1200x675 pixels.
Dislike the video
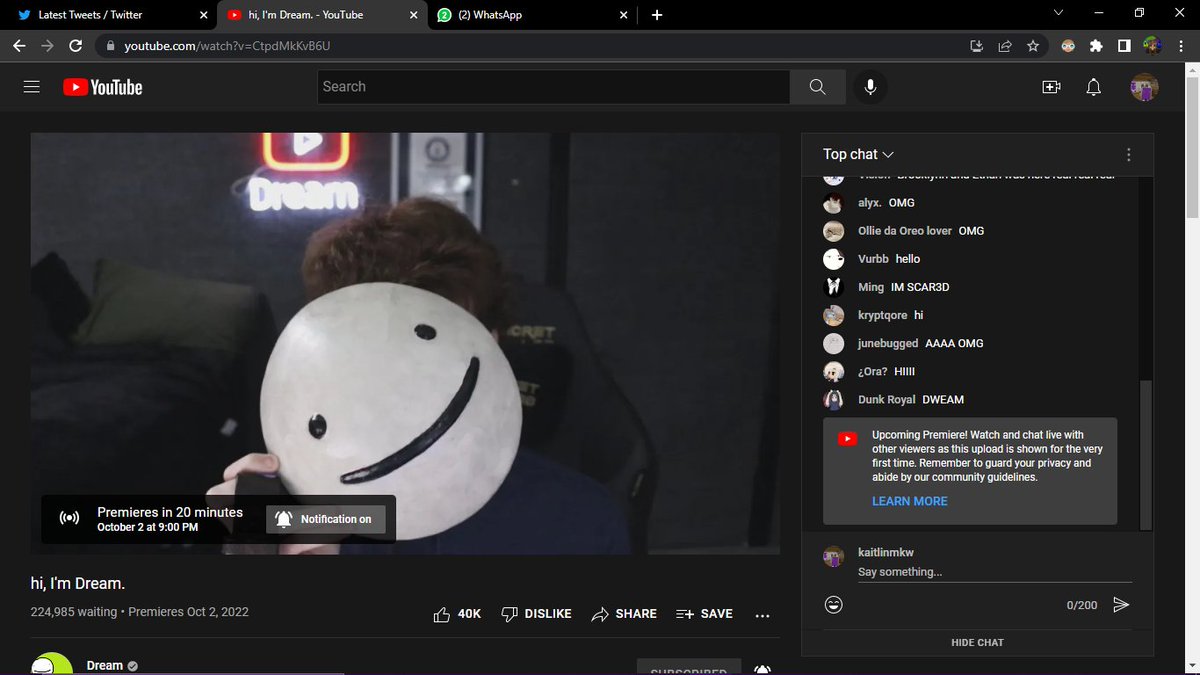click(536, 614)
